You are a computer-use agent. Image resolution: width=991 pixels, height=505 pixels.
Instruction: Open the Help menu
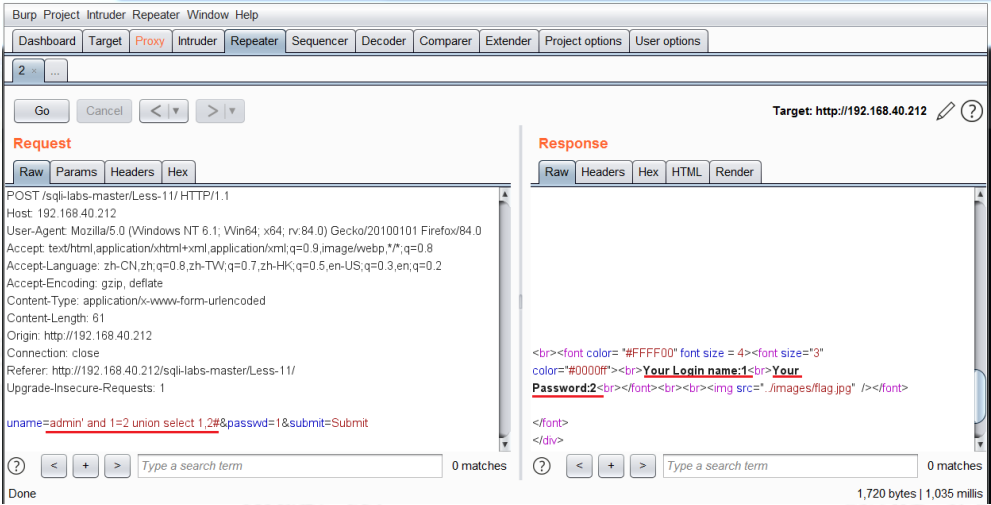pyautogui.click(x=246, y=15)
